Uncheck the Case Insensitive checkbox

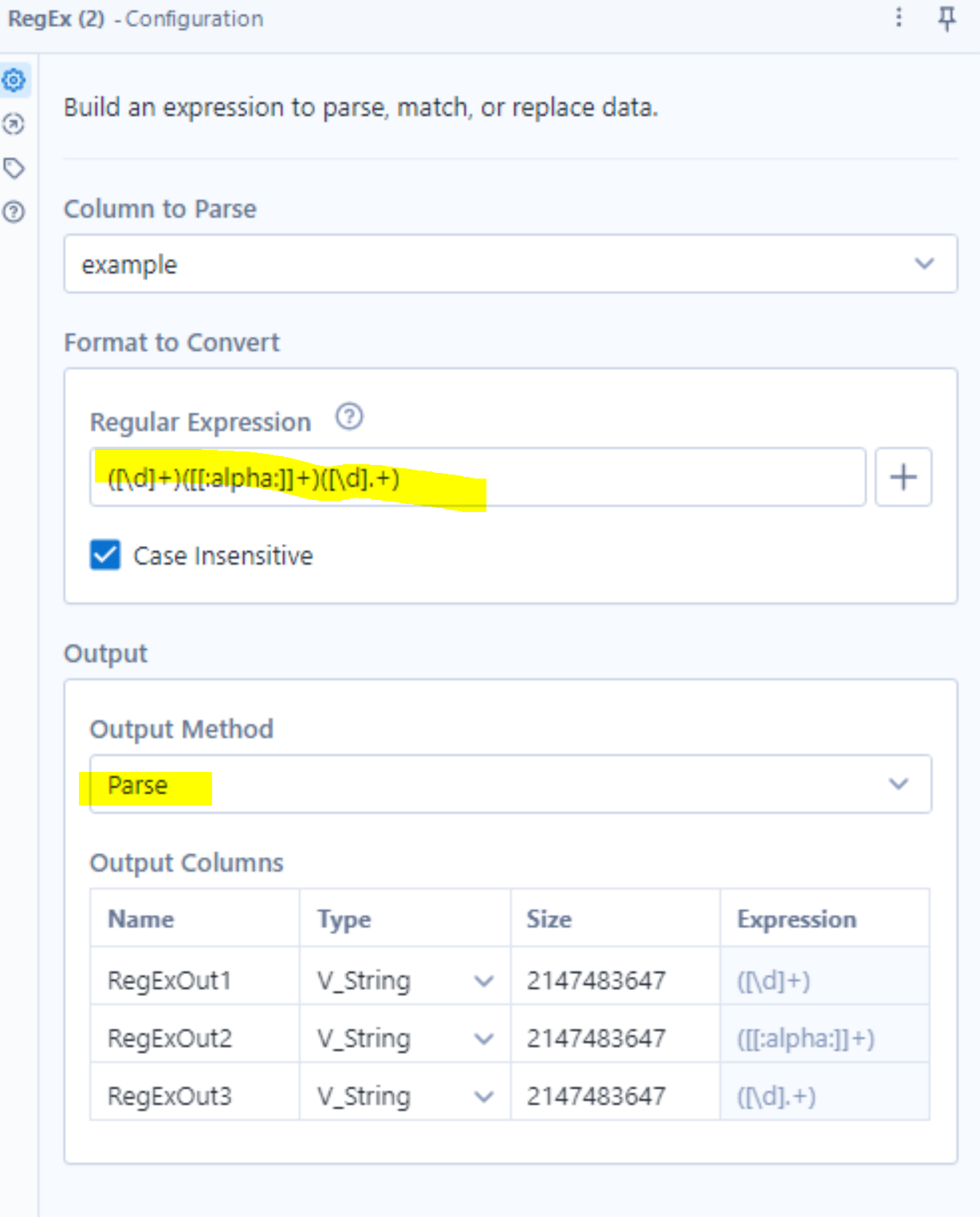(105, 555)
